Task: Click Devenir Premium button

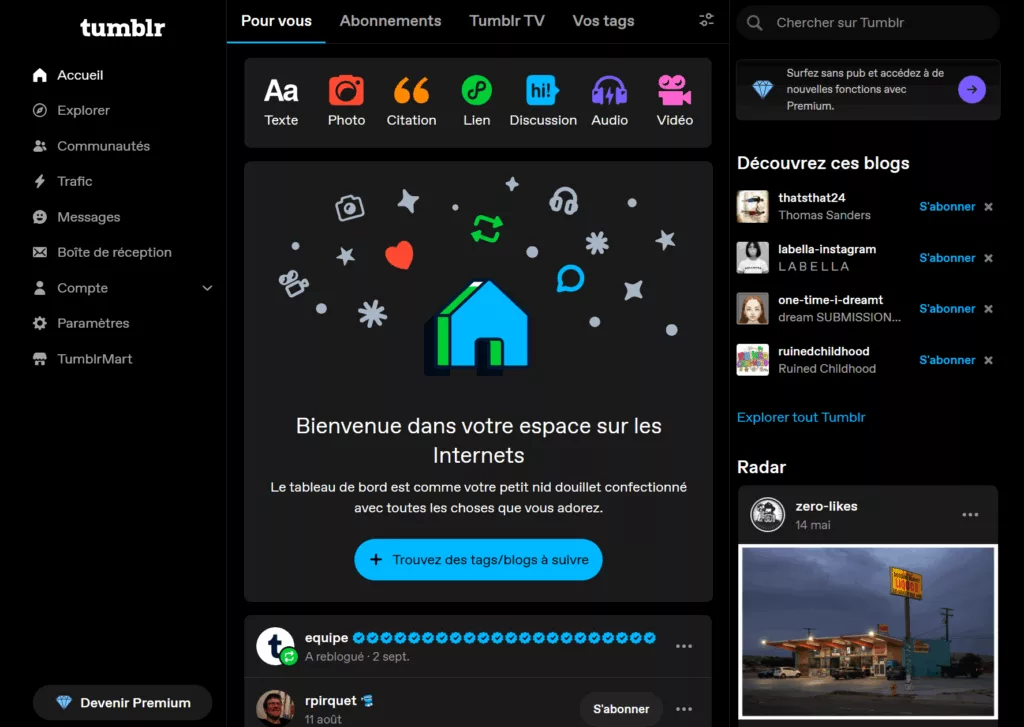Action: [122, 703]
